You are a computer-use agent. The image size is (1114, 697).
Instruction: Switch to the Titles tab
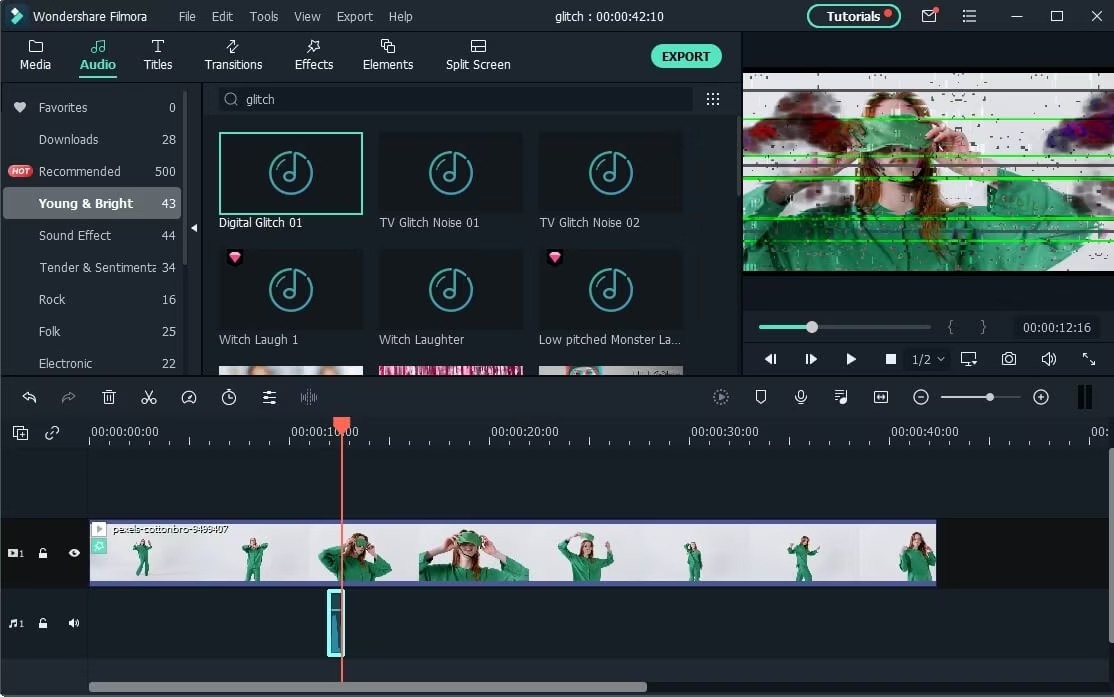coord(158,55)
